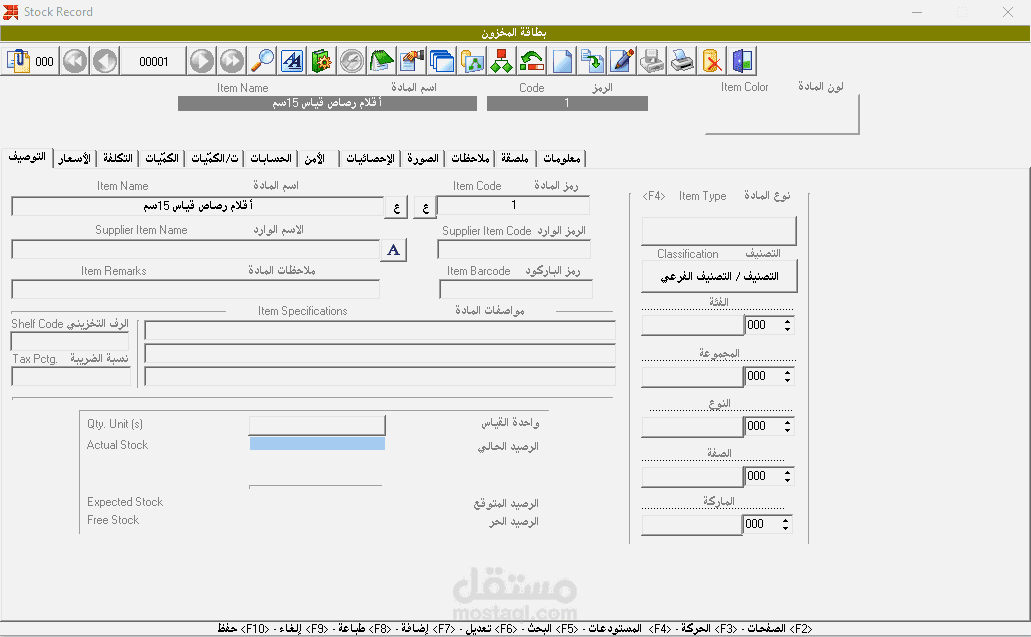Switch to the الحسابات tab
1031x637 pixels.
pyautogui.click(x=271, y=158)
